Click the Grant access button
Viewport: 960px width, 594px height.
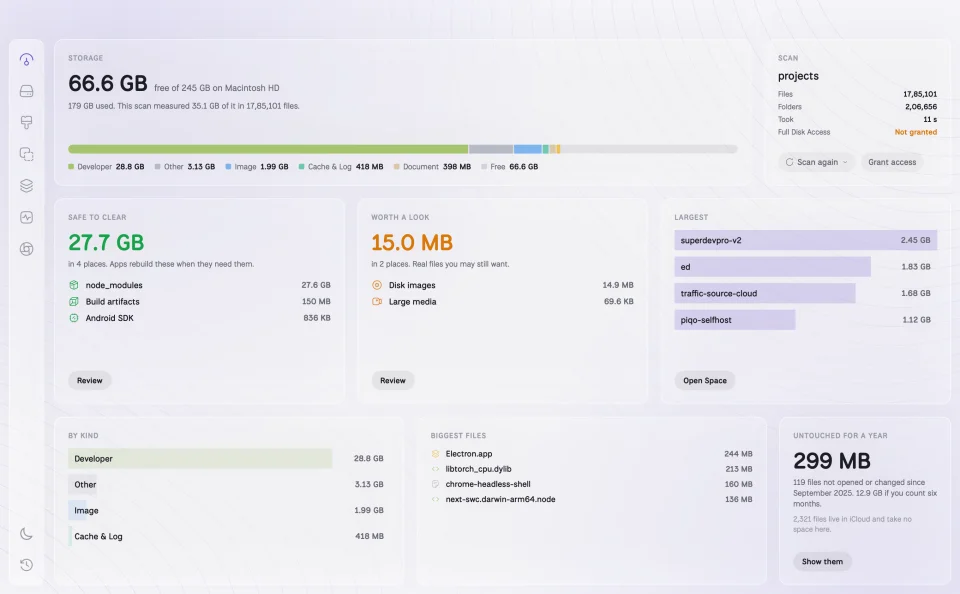click(x=892, y=162)
